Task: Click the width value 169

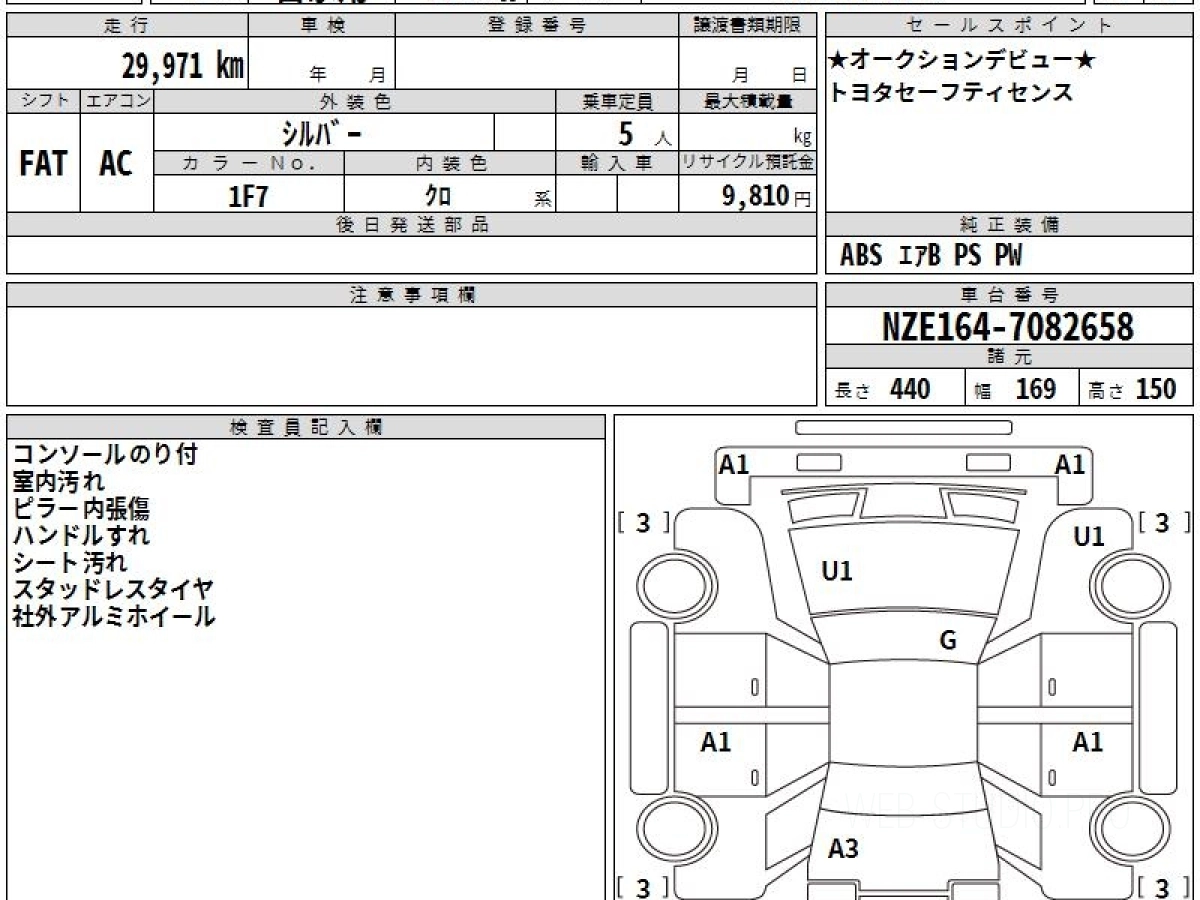Action: (1036, 389)
